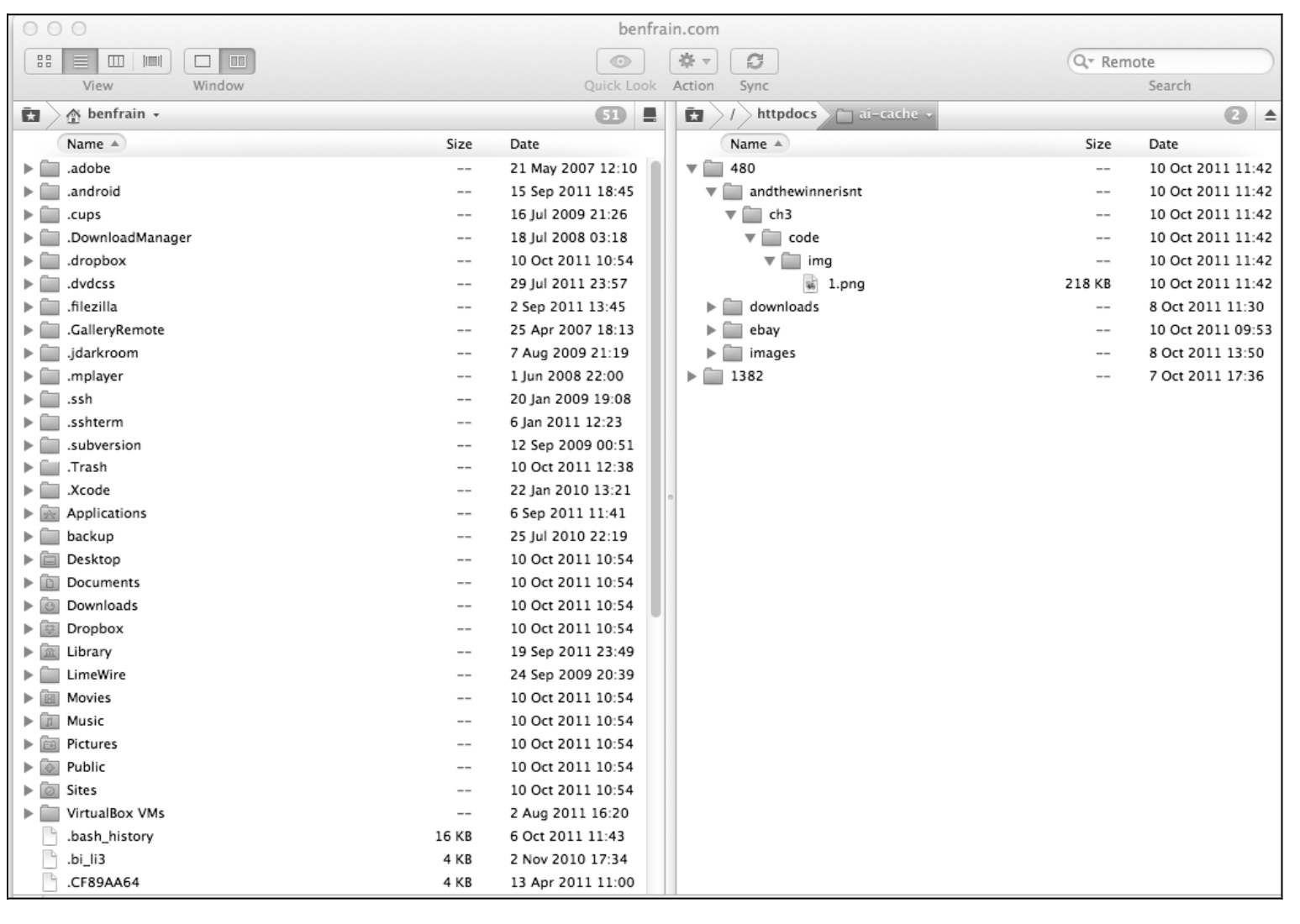Sort local files by Date column

524,144
